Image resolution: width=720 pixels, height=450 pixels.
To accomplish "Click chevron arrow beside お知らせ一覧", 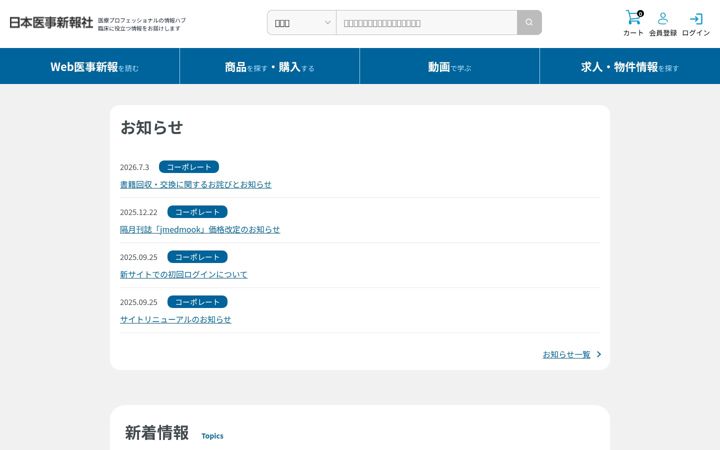I will 598,354.
